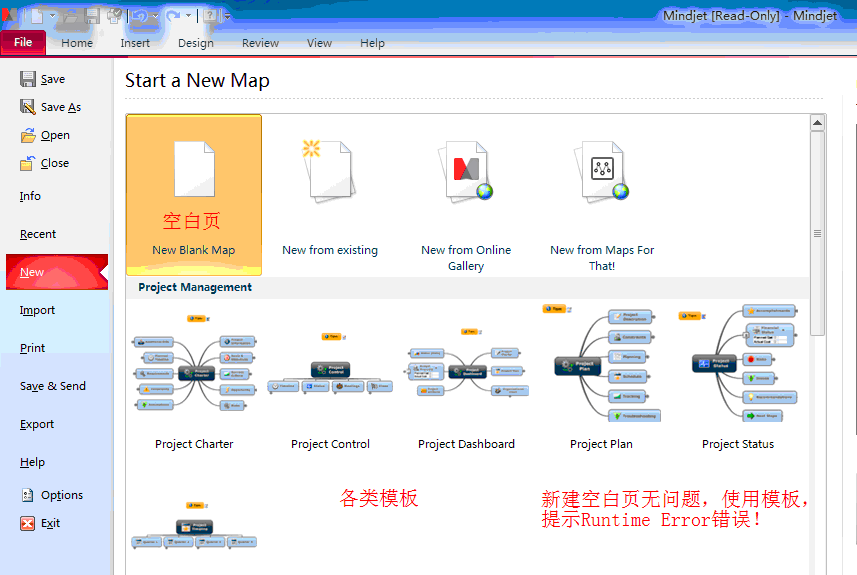This screenshot has height=575, width=857.
Task: Open Customize Quick Access Toolbar dropdown
Action: point(227,16)
